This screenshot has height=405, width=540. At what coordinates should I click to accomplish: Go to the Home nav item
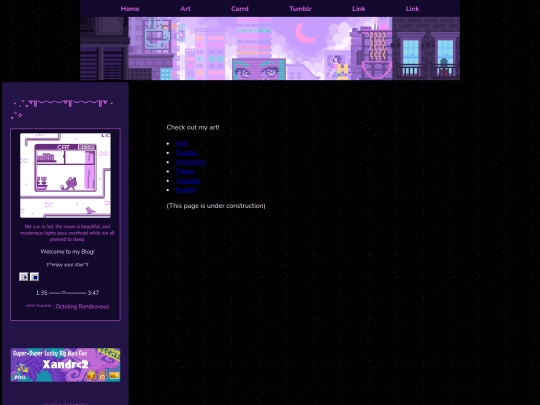[x=130, y=9]
